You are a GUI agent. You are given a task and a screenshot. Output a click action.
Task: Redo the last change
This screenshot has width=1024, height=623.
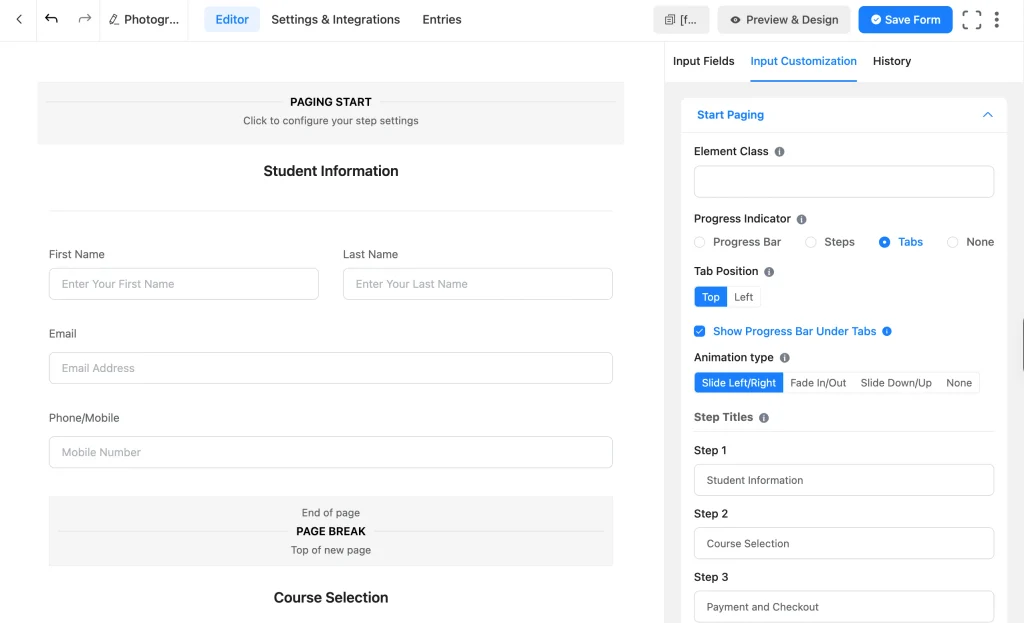(84, 19)
